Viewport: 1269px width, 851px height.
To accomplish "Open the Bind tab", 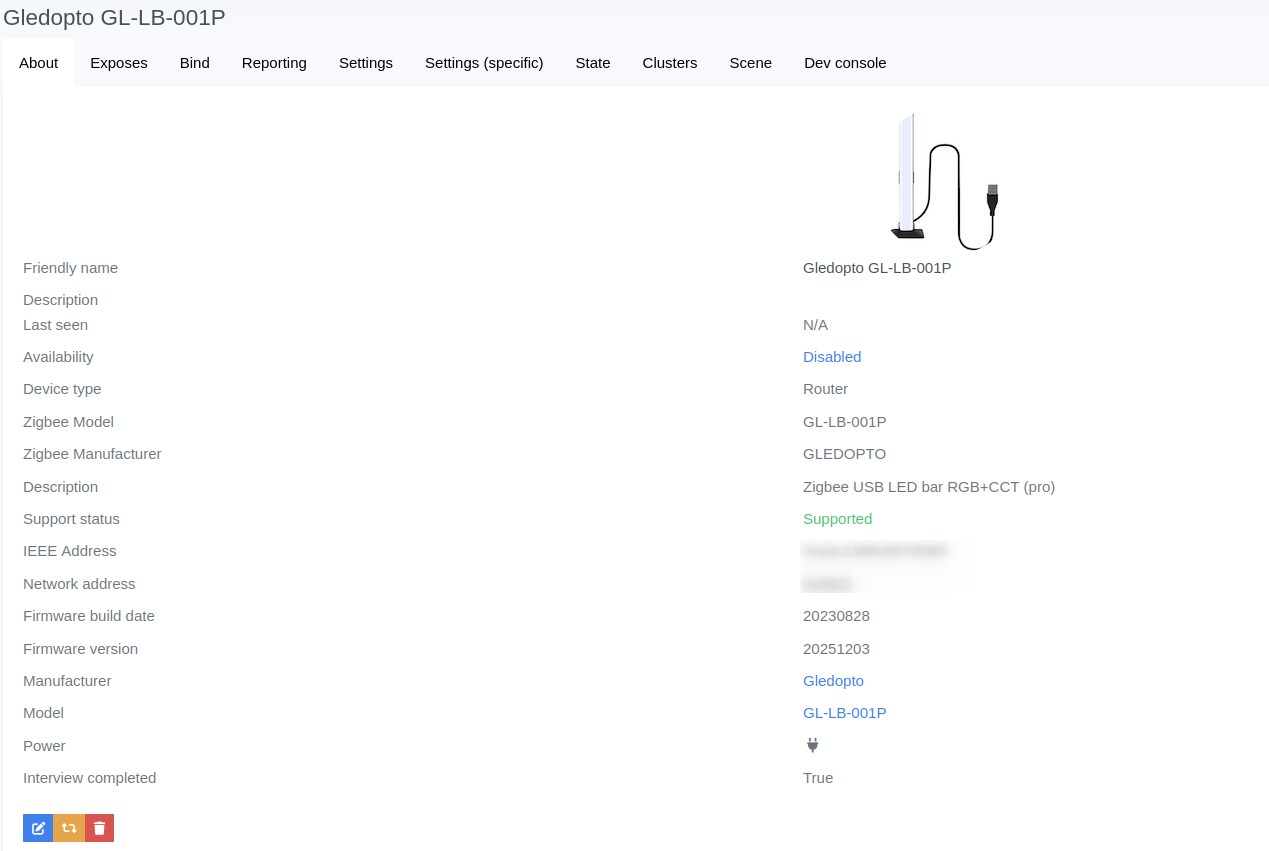I will [195, 63].
